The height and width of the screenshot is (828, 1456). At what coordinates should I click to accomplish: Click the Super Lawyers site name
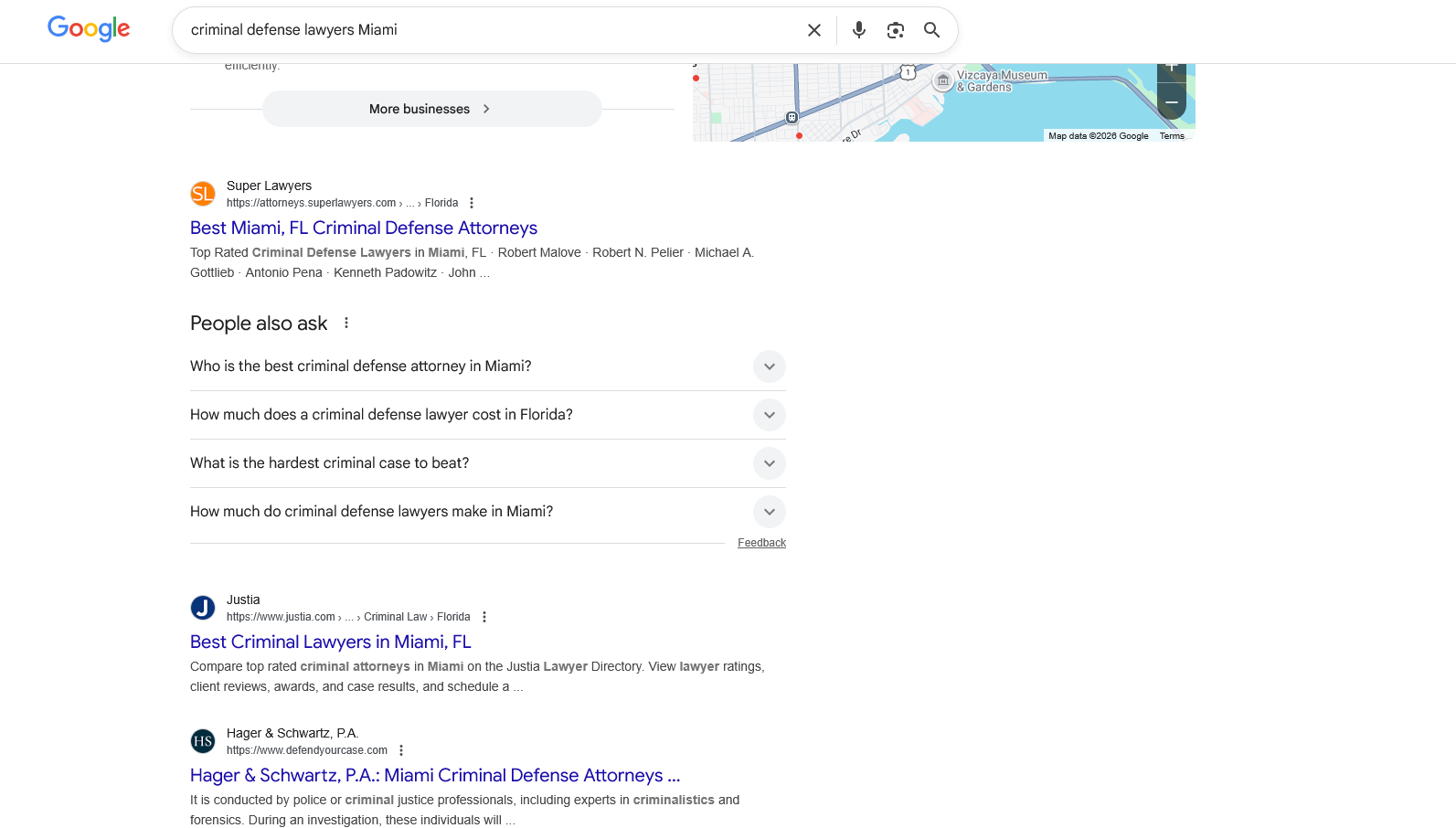[269, 186]
